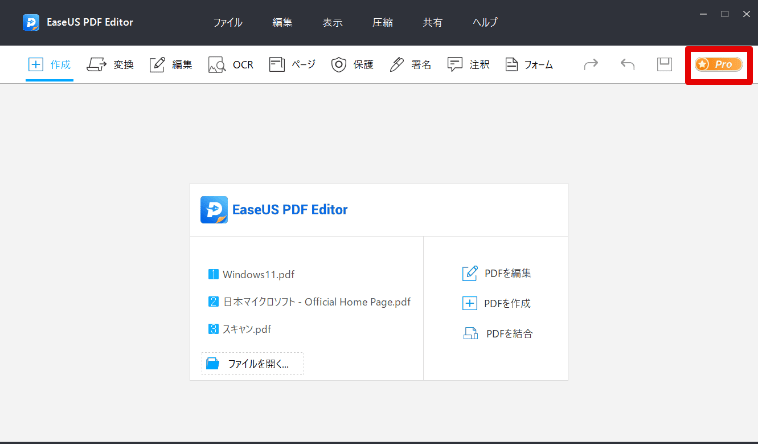Open recent file 日本マイクロソフト - Official Home Page.pdf
The image size is (758, 444).
click(309, 302)
